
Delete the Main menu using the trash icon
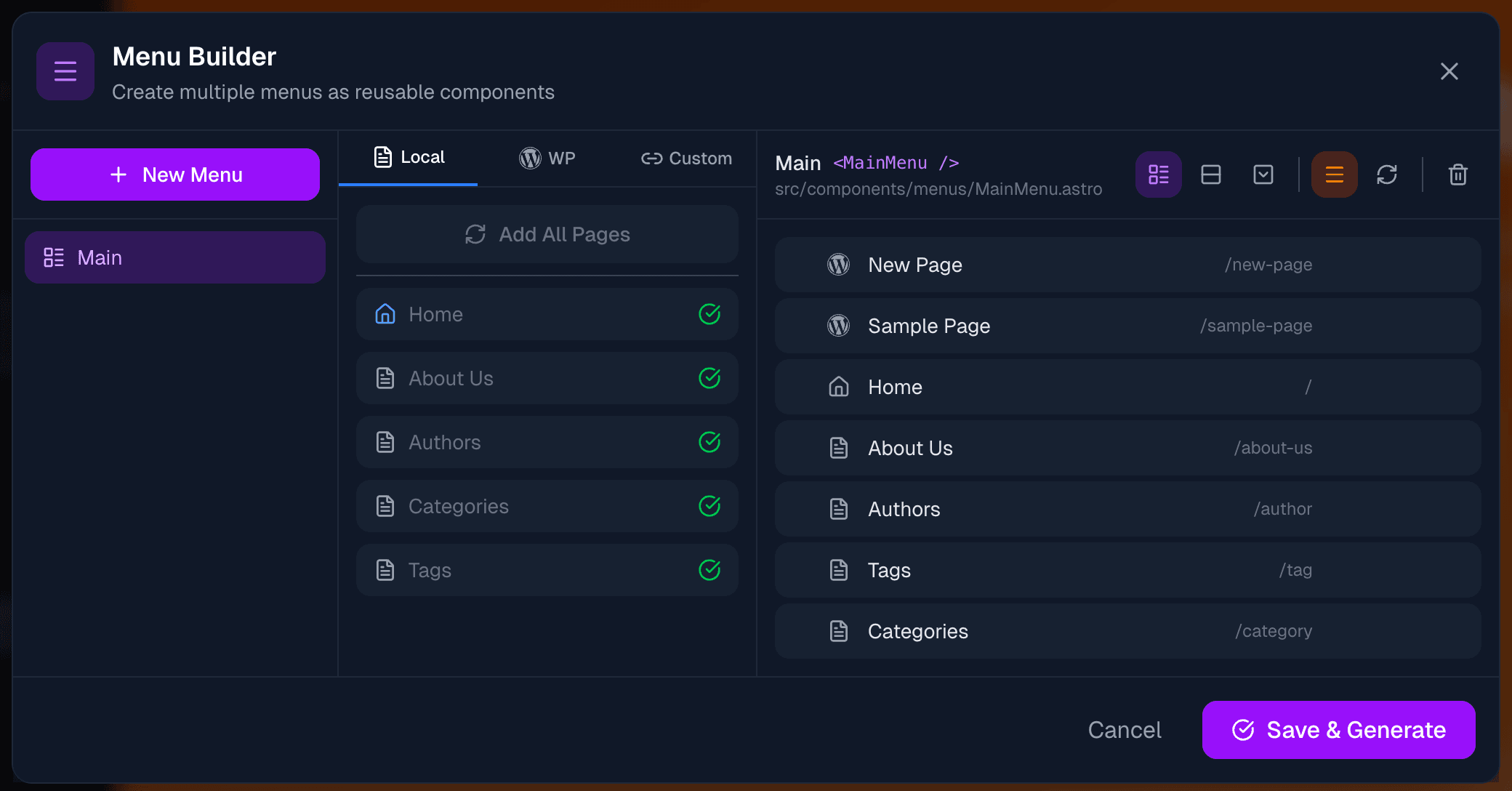(x=1458, y=174)
